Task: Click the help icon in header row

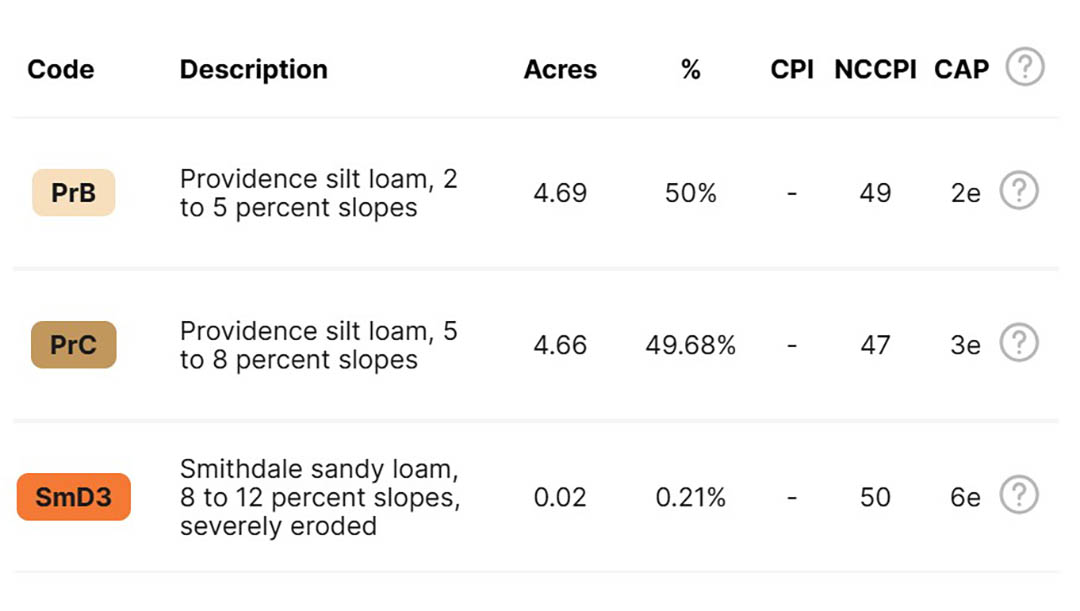Action: (x=1025, y=67)
